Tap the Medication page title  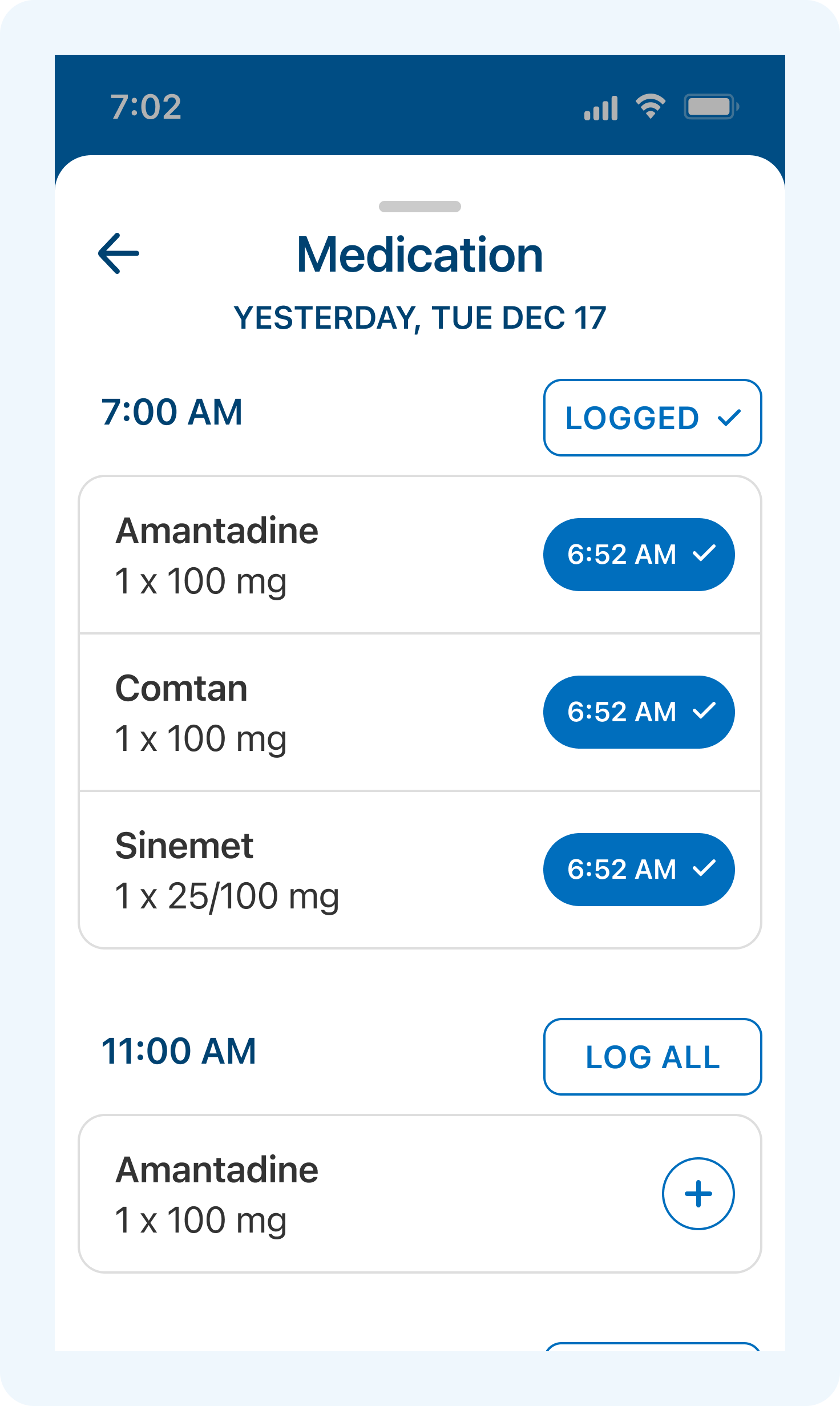pyautogui.click(x=420, y=254)
